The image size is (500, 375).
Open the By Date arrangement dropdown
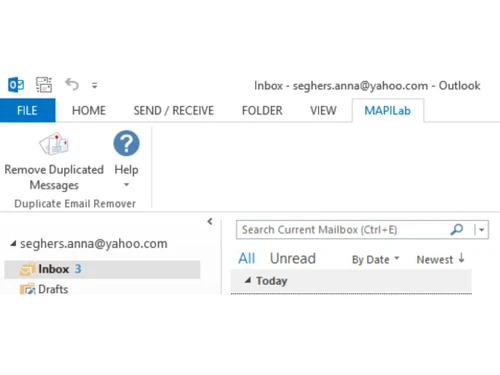[376, 259]
